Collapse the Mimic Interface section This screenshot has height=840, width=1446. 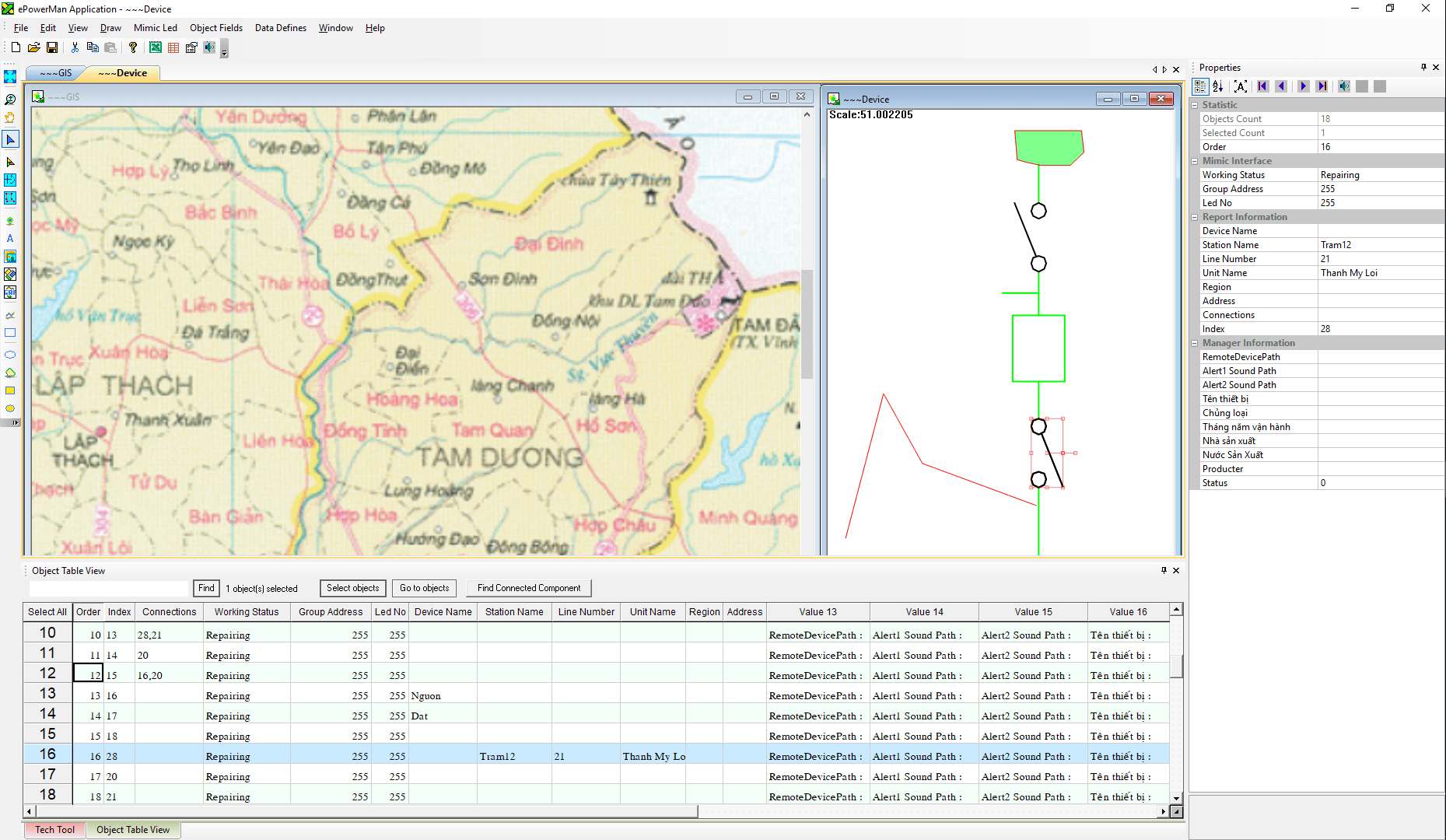coord(1196,161)
